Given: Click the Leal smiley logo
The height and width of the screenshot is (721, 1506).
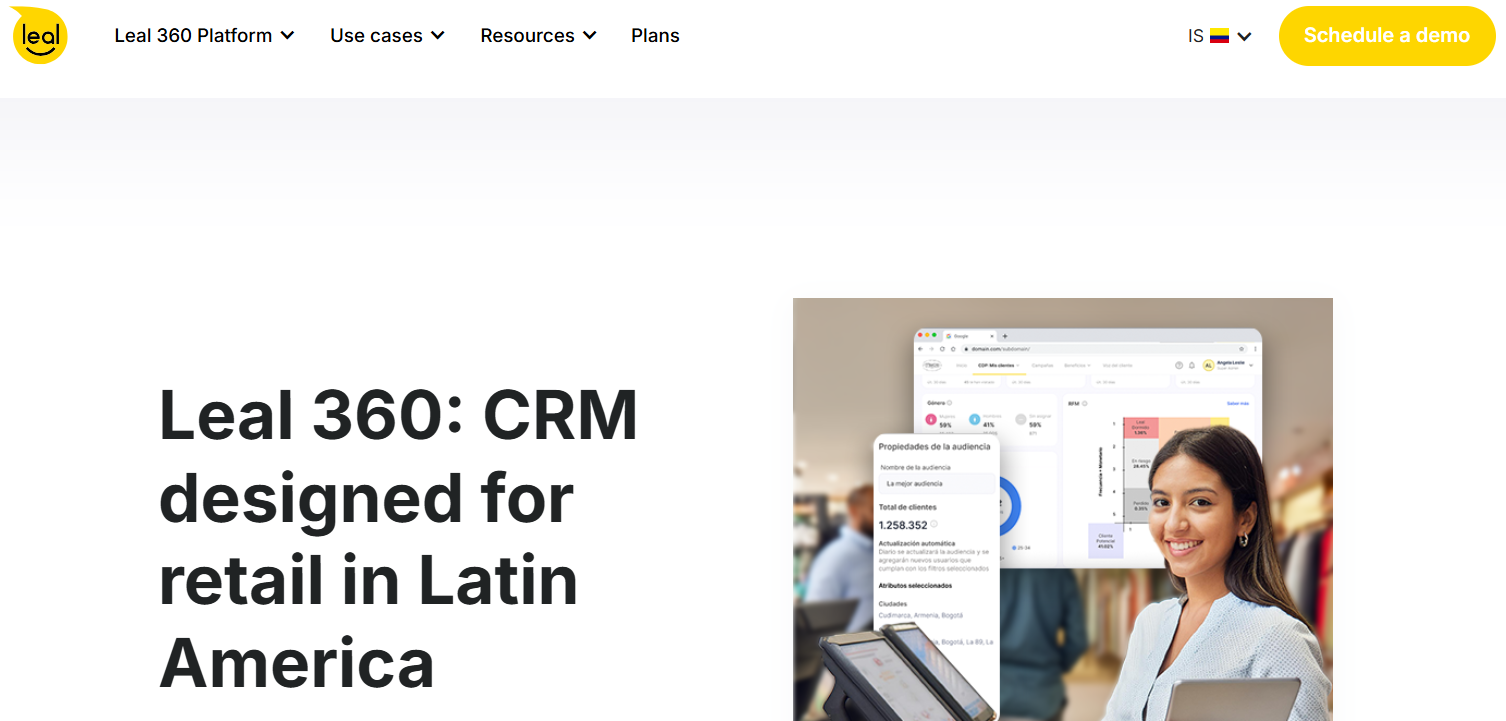Looking at the screenshot, I should coord(40,35).
